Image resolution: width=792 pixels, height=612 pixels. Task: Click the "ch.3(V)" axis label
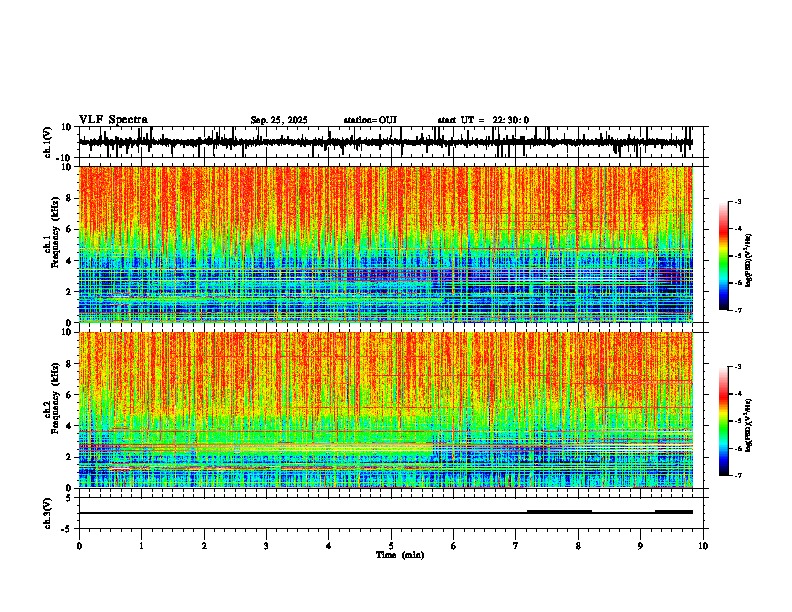(x=48, y=513)
